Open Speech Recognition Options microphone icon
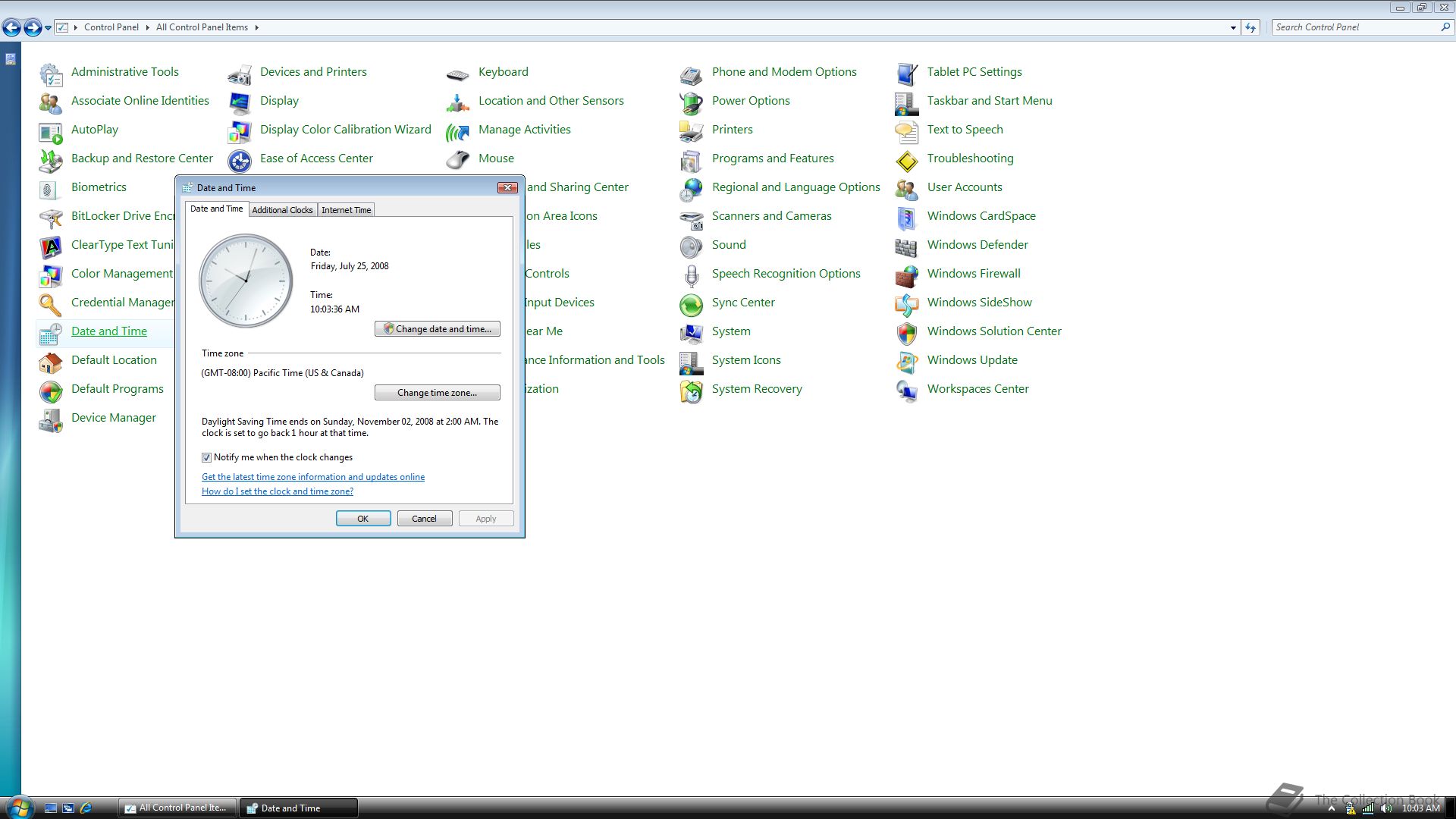 pos(692,275)
